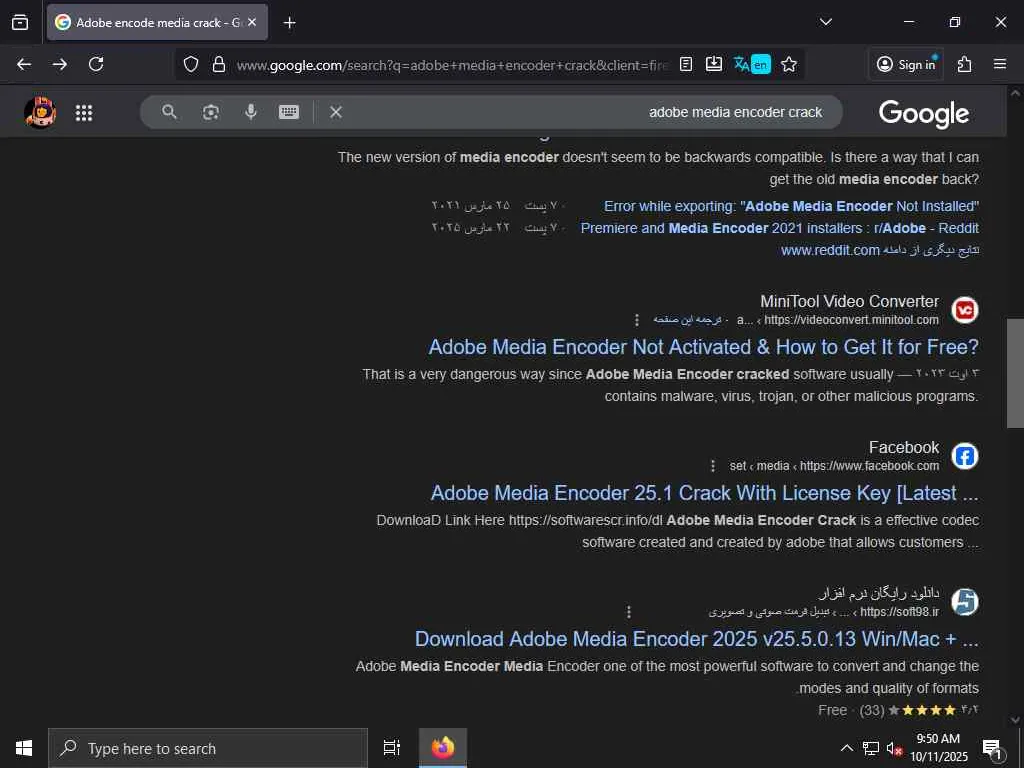This screenshot has height=768, width=1024.
Task: Submit search with magnifier icon
Action: [x=169, y=112]
